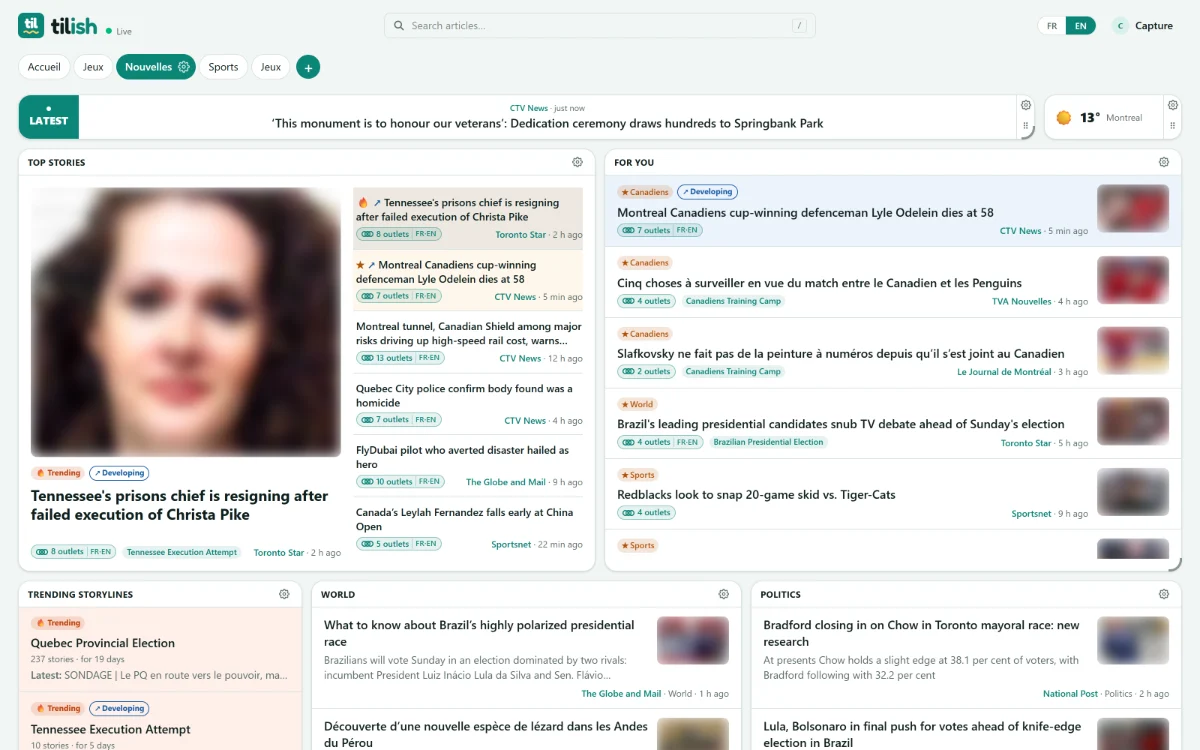This screenshot has width=1200, height=750.
Task: Open Tennessee prisons chief main headline
Action: [x=180, y=505]
